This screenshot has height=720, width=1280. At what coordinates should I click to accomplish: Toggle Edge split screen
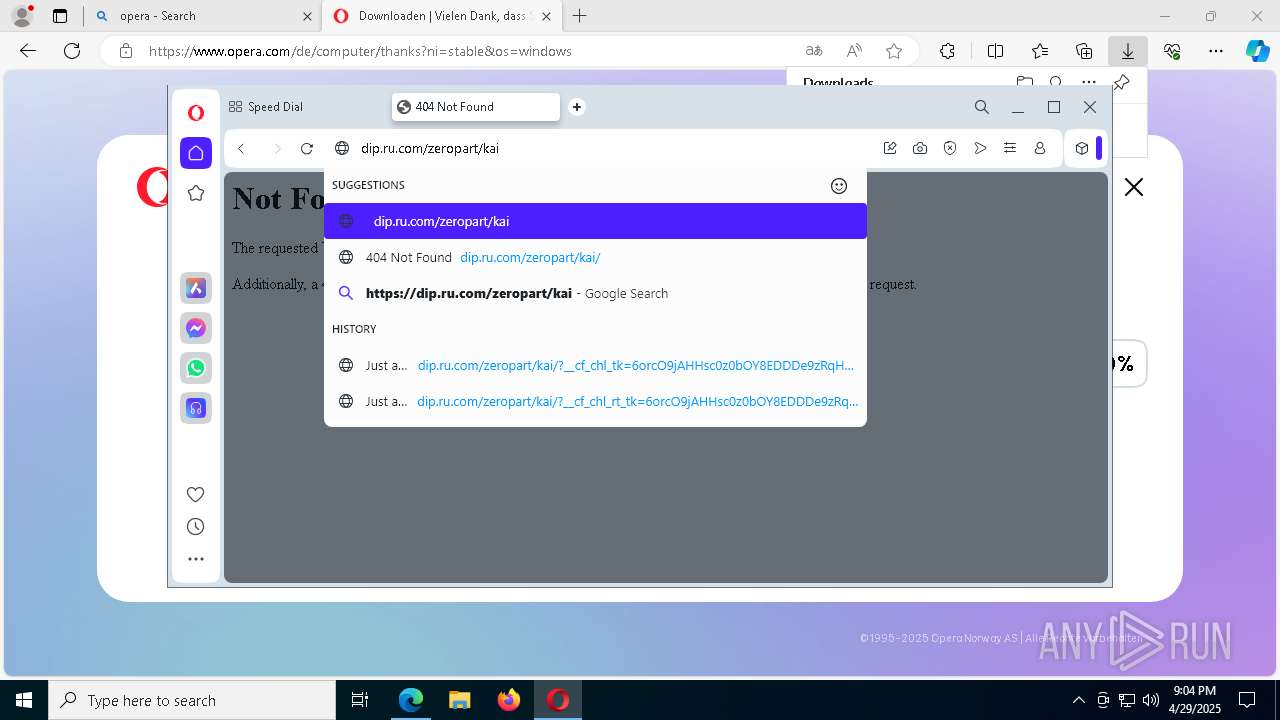coord(995,51)
